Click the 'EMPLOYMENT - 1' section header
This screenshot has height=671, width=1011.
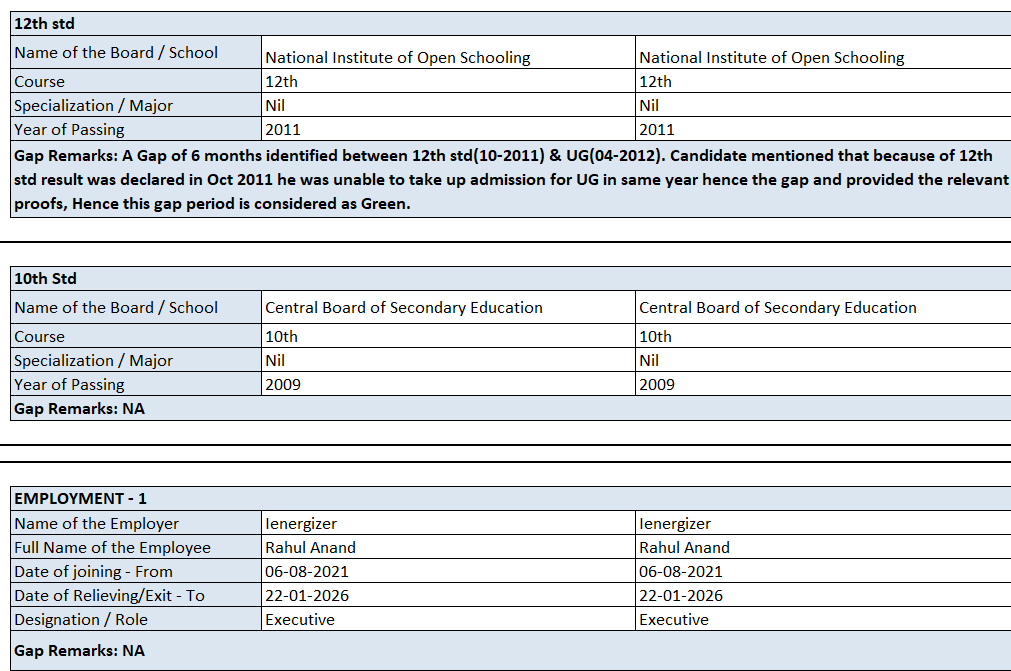[80, 498]
